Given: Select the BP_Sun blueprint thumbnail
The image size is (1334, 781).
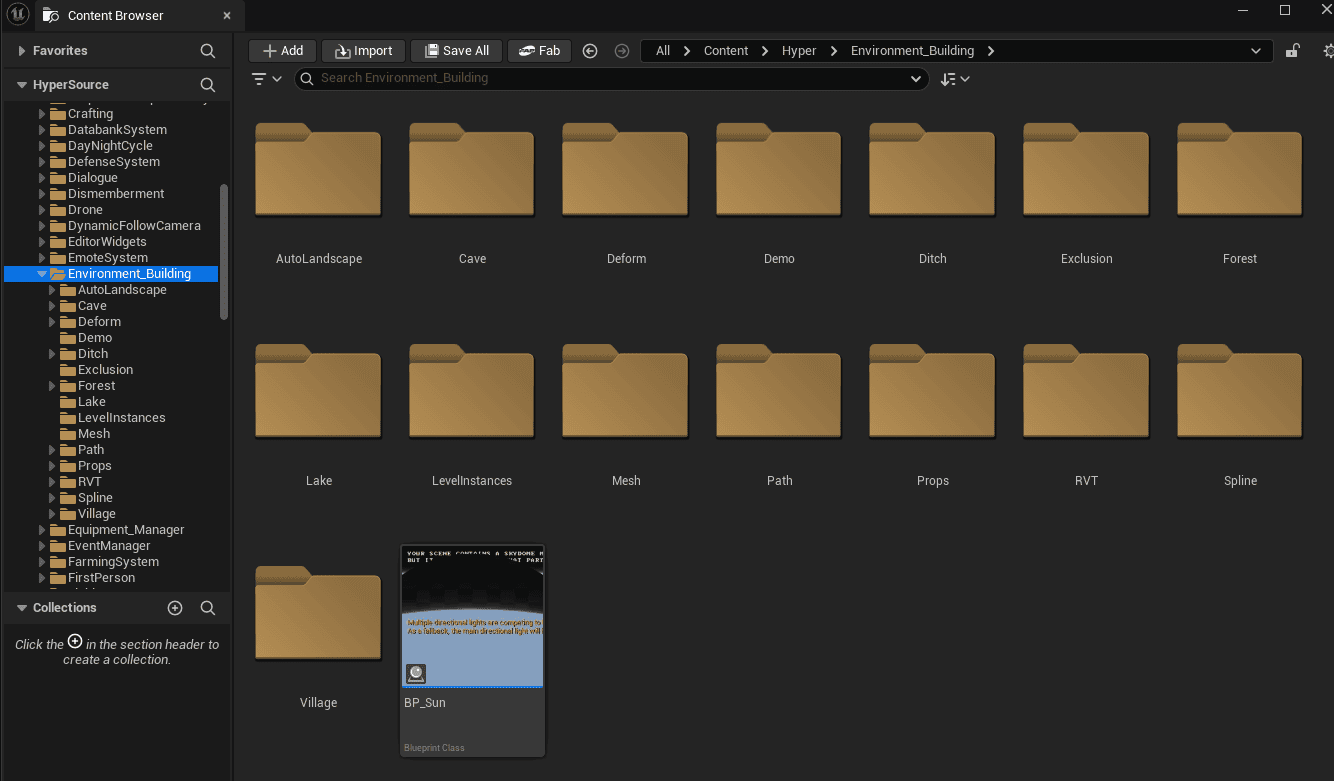Looking at the screenshot, I should click(472, 617).
